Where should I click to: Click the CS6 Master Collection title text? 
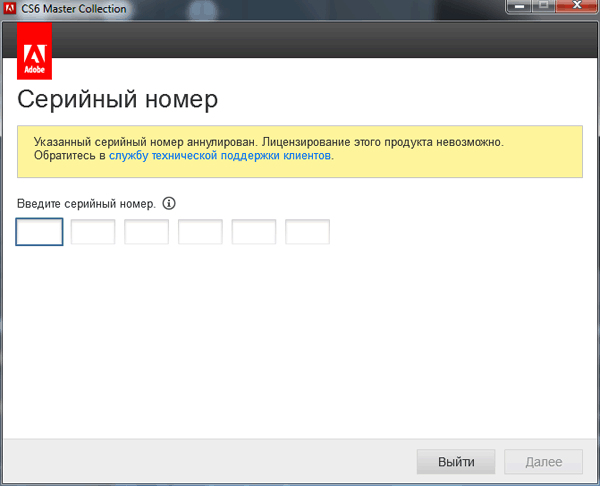pyautogui.click(x=73, y=8)
